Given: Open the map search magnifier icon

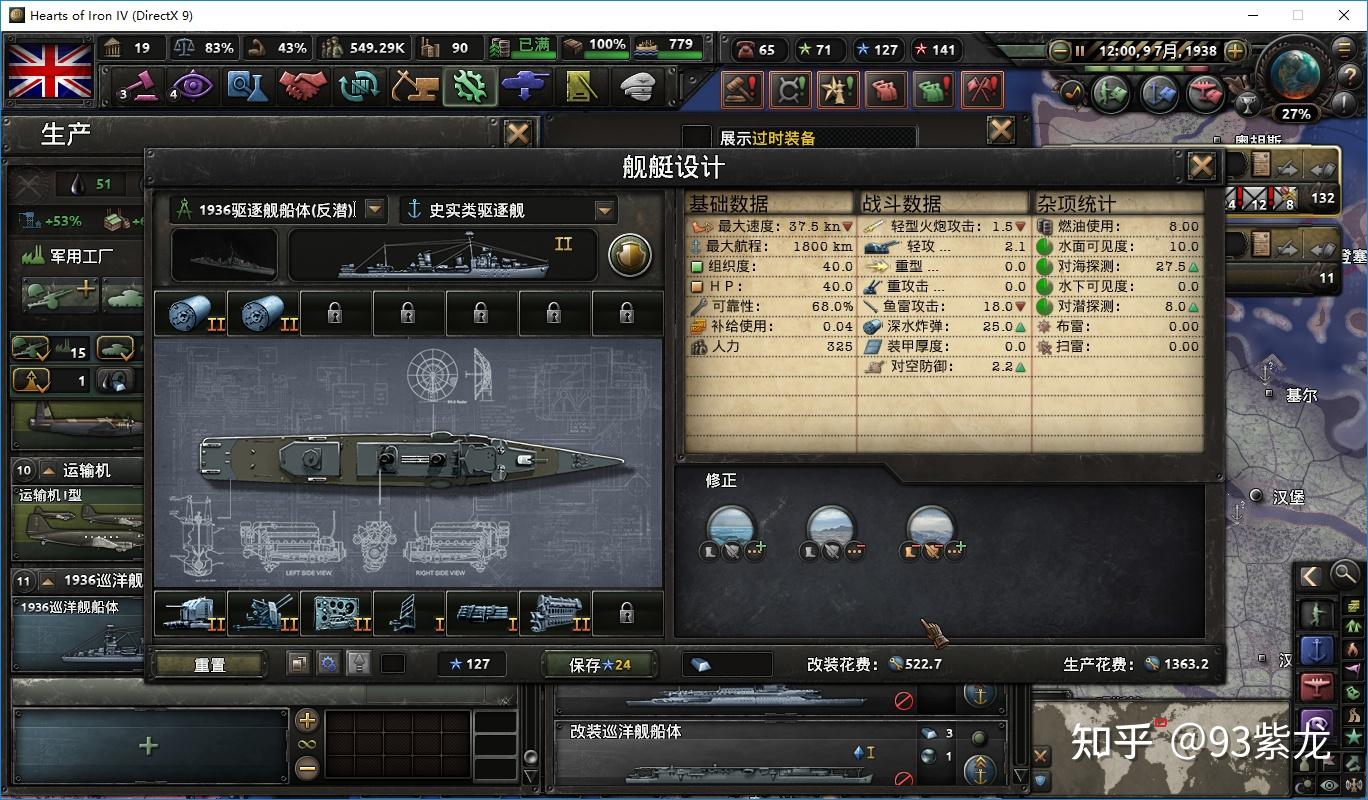Looking at the screenshot, I should point(1346,574).
